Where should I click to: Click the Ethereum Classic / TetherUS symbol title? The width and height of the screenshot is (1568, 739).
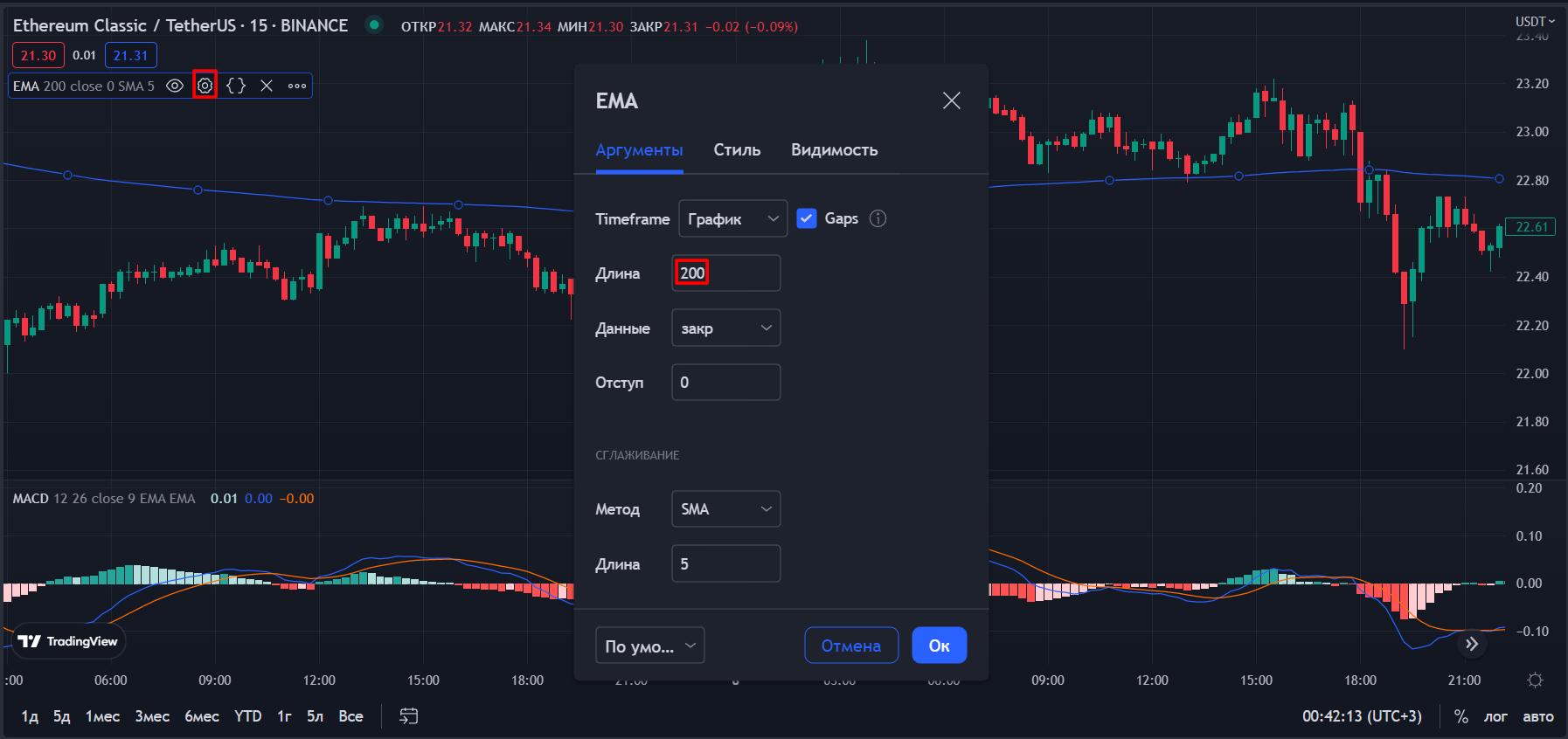(180, 25)
